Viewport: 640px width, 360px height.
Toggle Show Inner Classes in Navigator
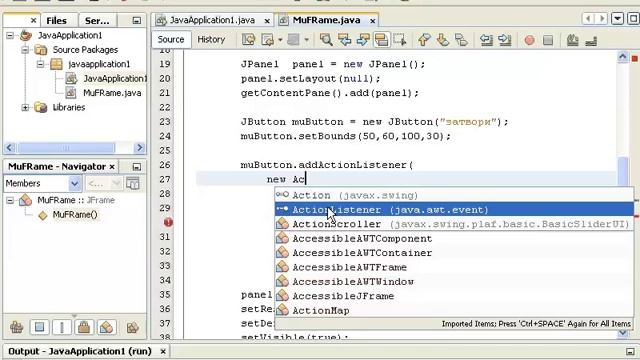[107, 327]
